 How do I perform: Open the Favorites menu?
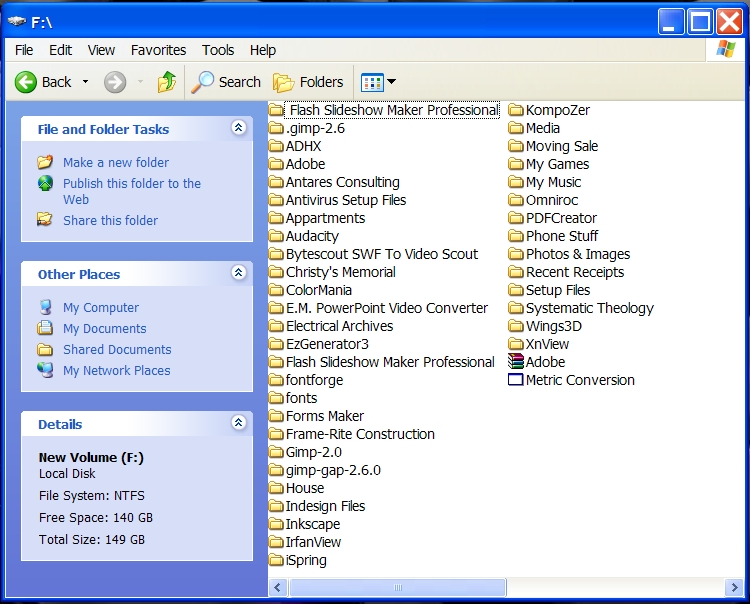pos(158,50)
